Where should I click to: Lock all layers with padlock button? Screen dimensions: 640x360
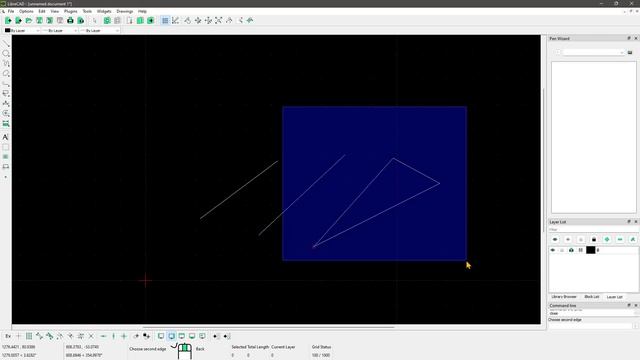tap(594, 239)
